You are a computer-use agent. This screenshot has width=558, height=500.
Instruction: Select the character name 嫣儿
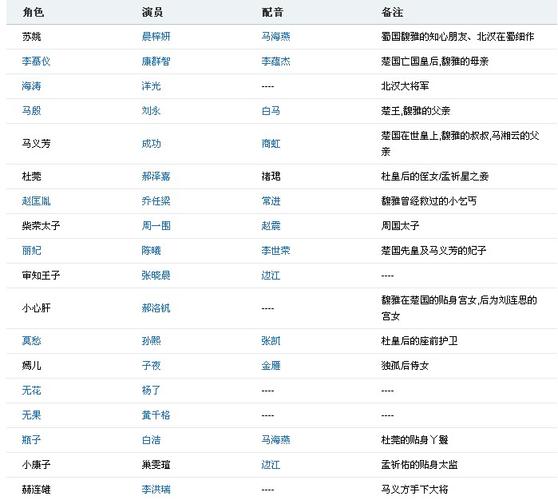[x=31, y=365]
